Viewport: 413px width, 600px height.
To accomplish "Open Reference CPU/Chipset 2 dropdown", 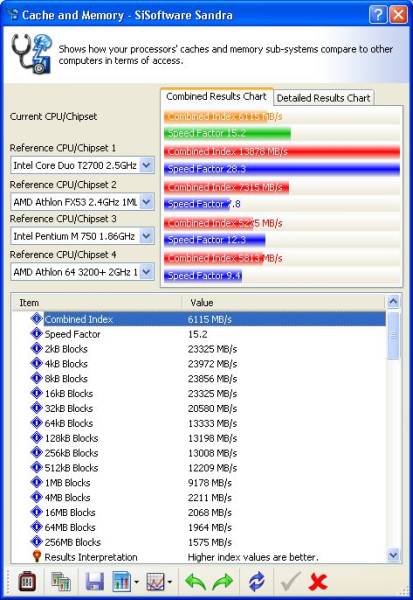I will coord(147,202).
